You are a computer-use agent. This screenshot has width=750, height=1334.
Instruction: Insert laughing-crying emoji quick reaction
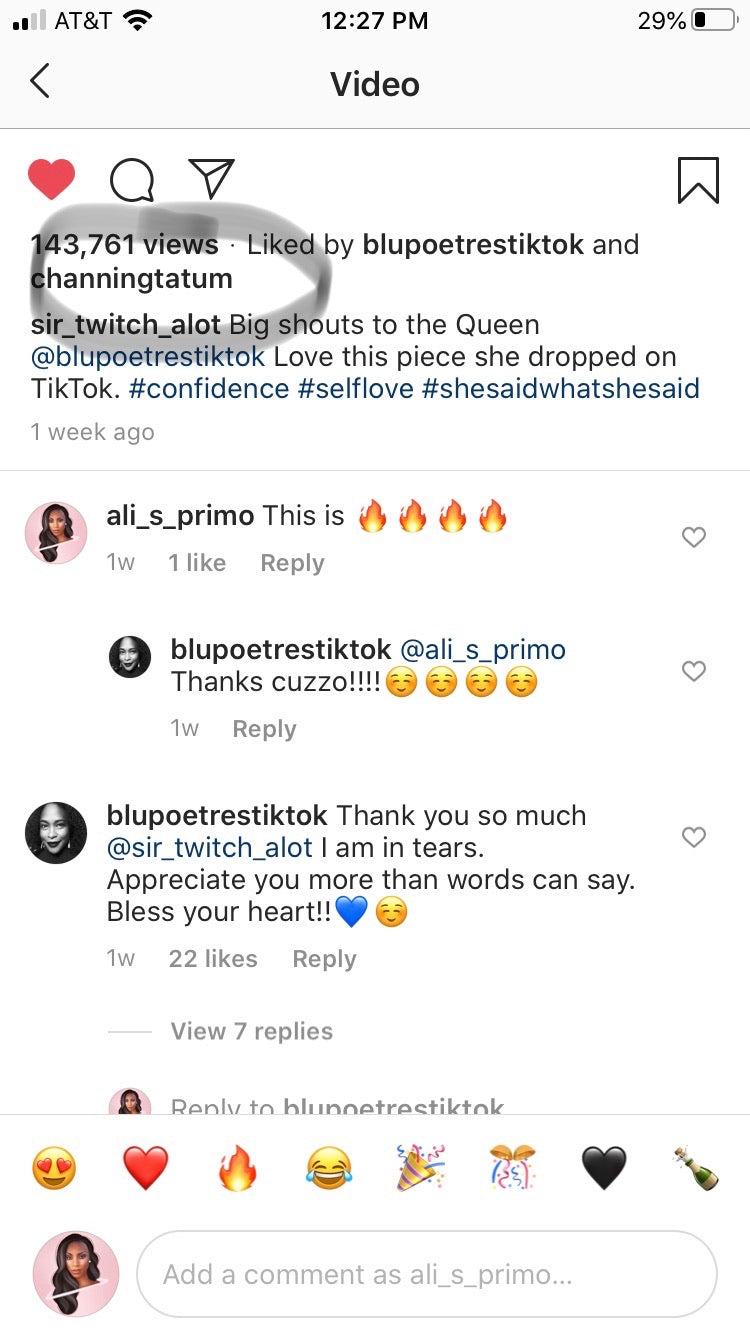329,1168
